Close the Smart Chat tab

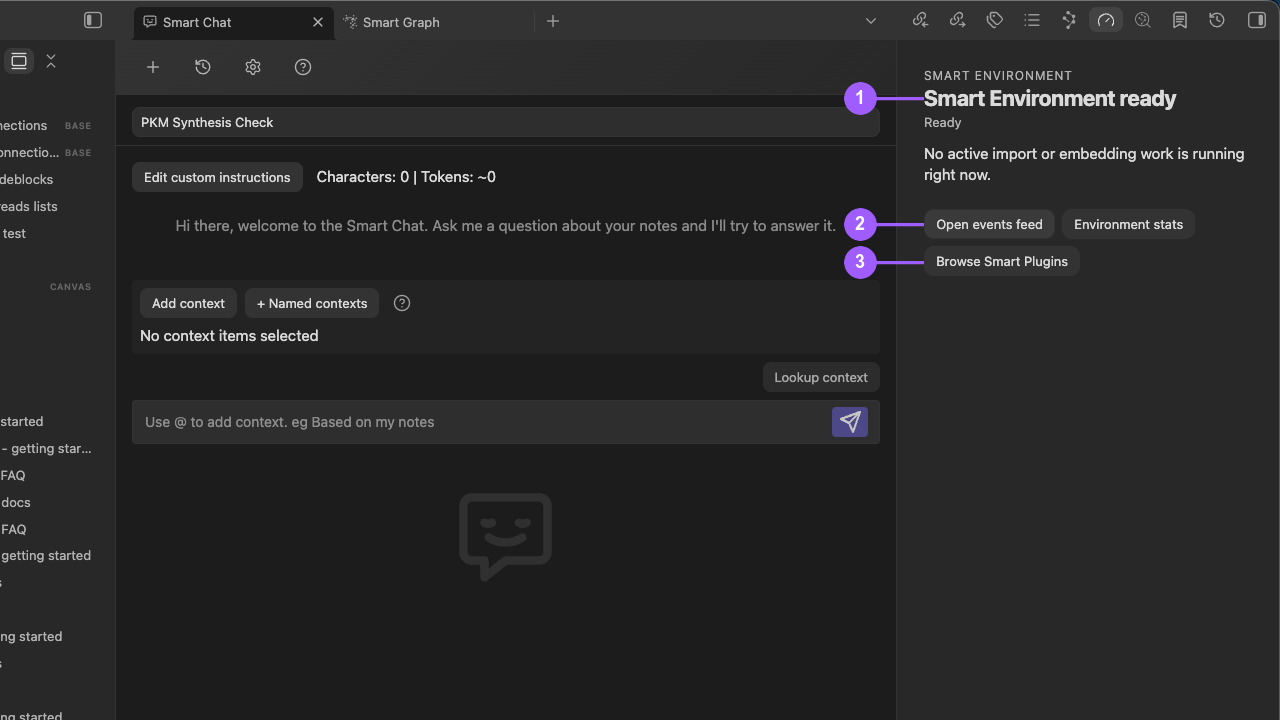318,22
